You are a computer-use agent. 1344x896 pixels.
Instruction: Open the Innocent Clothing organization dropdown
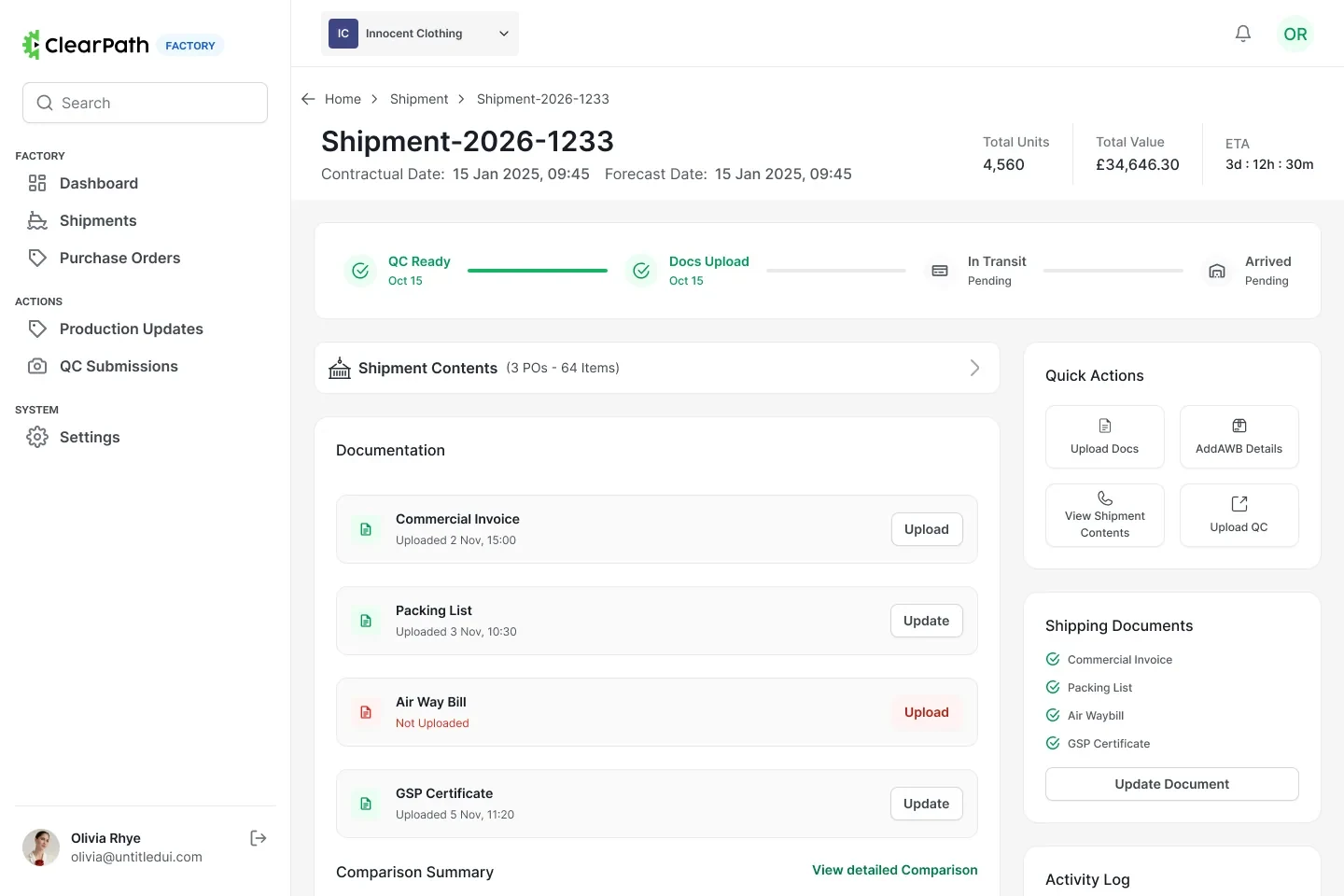click(420, 34)
